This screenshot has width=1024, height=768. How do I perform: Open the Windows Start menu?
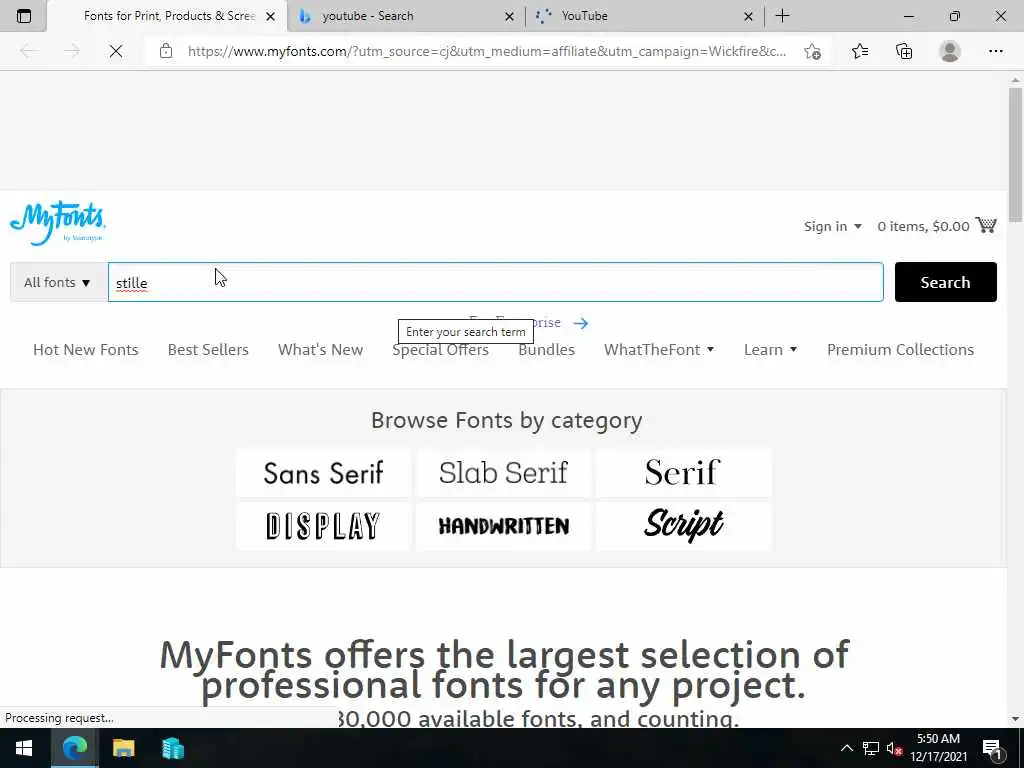(x=24, y=748)
